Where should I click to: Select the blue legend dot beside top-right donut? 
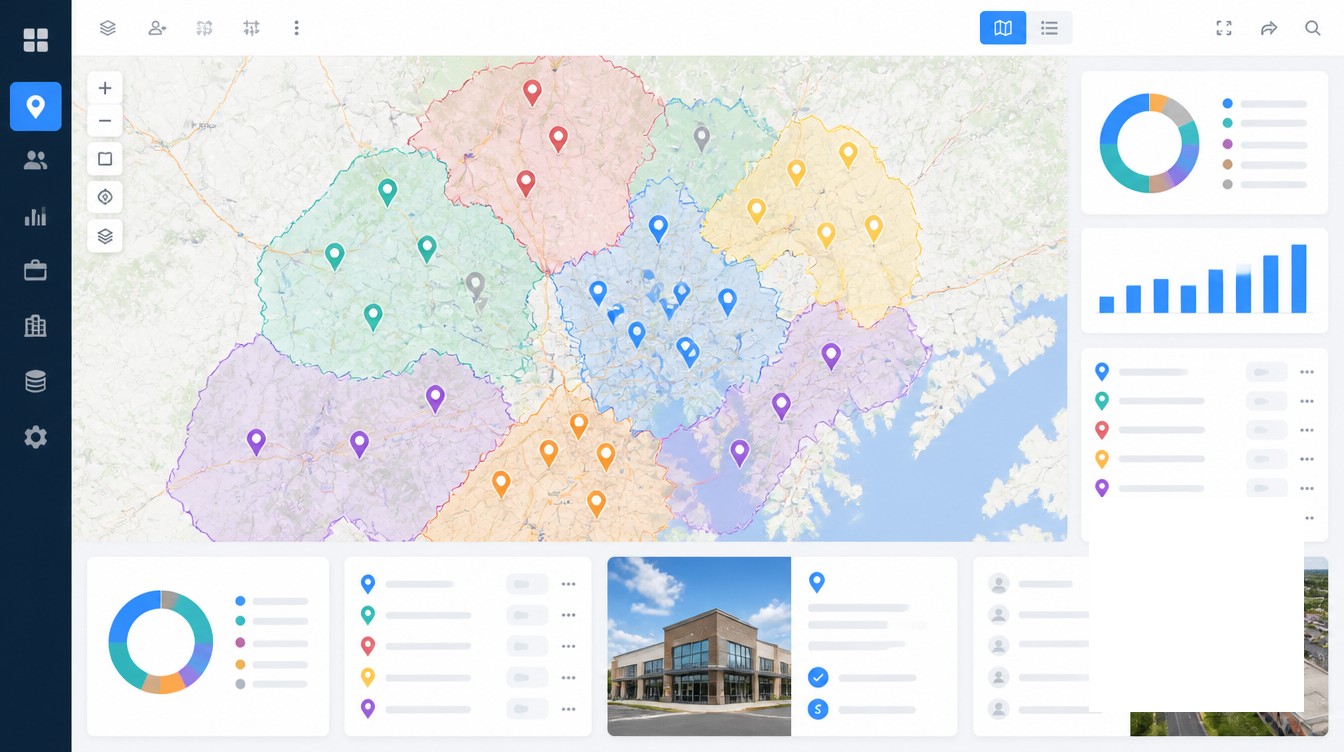(x=1228, y=104)
